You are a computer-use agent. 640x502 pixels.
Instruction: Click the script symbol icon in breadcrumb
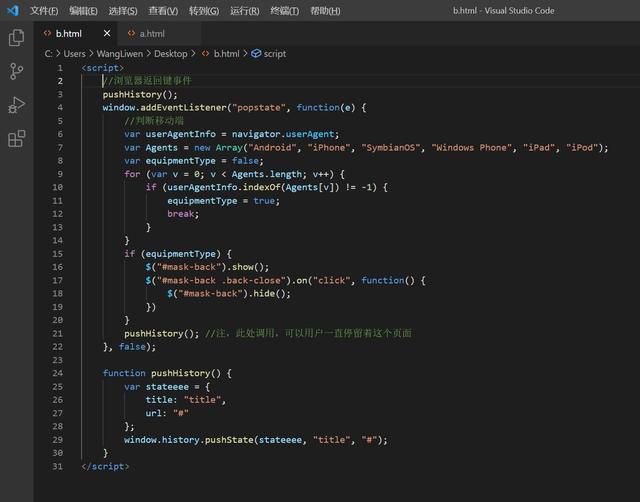point(256,53)
